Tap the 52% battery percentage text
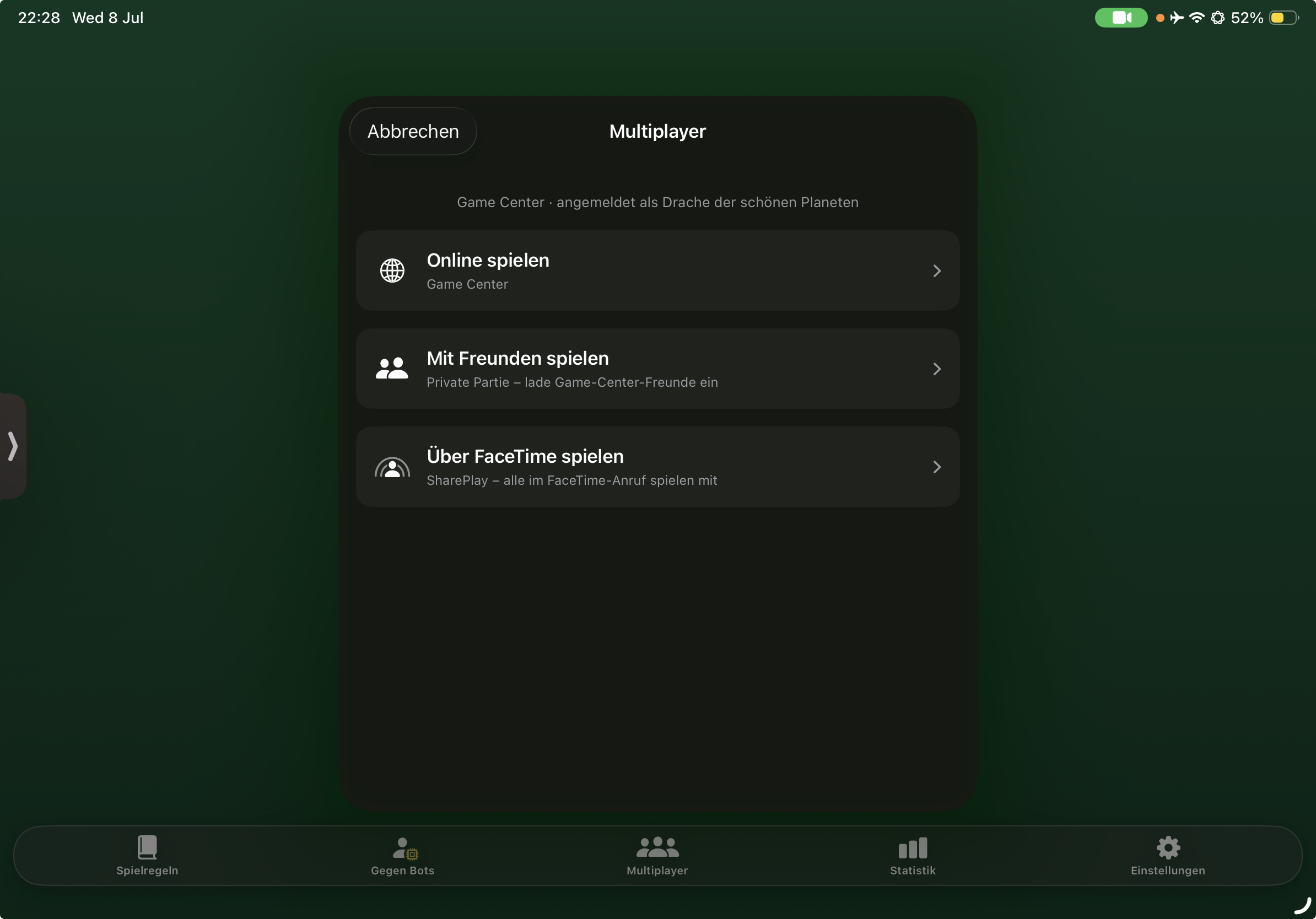Screen dimensions: 1316x919 [x=1247, y=18]
